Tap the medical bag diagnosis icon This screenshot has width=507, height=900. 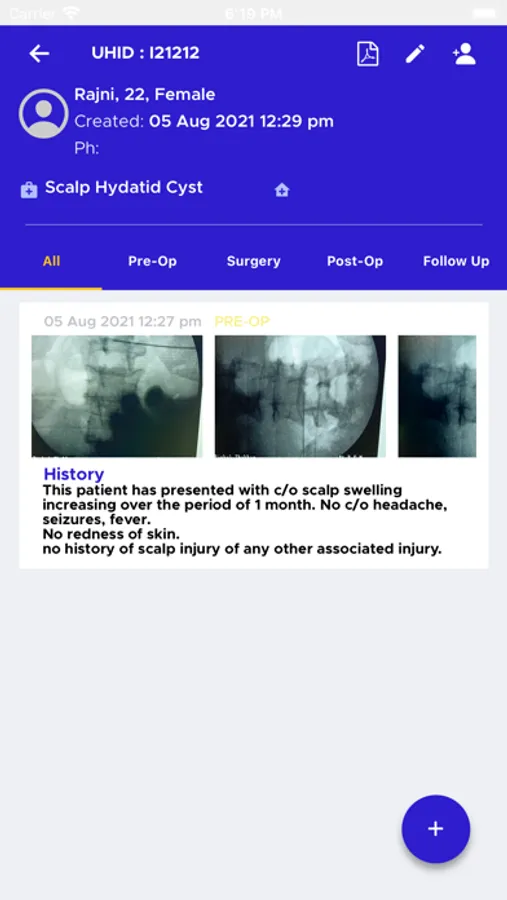[29, 189]
